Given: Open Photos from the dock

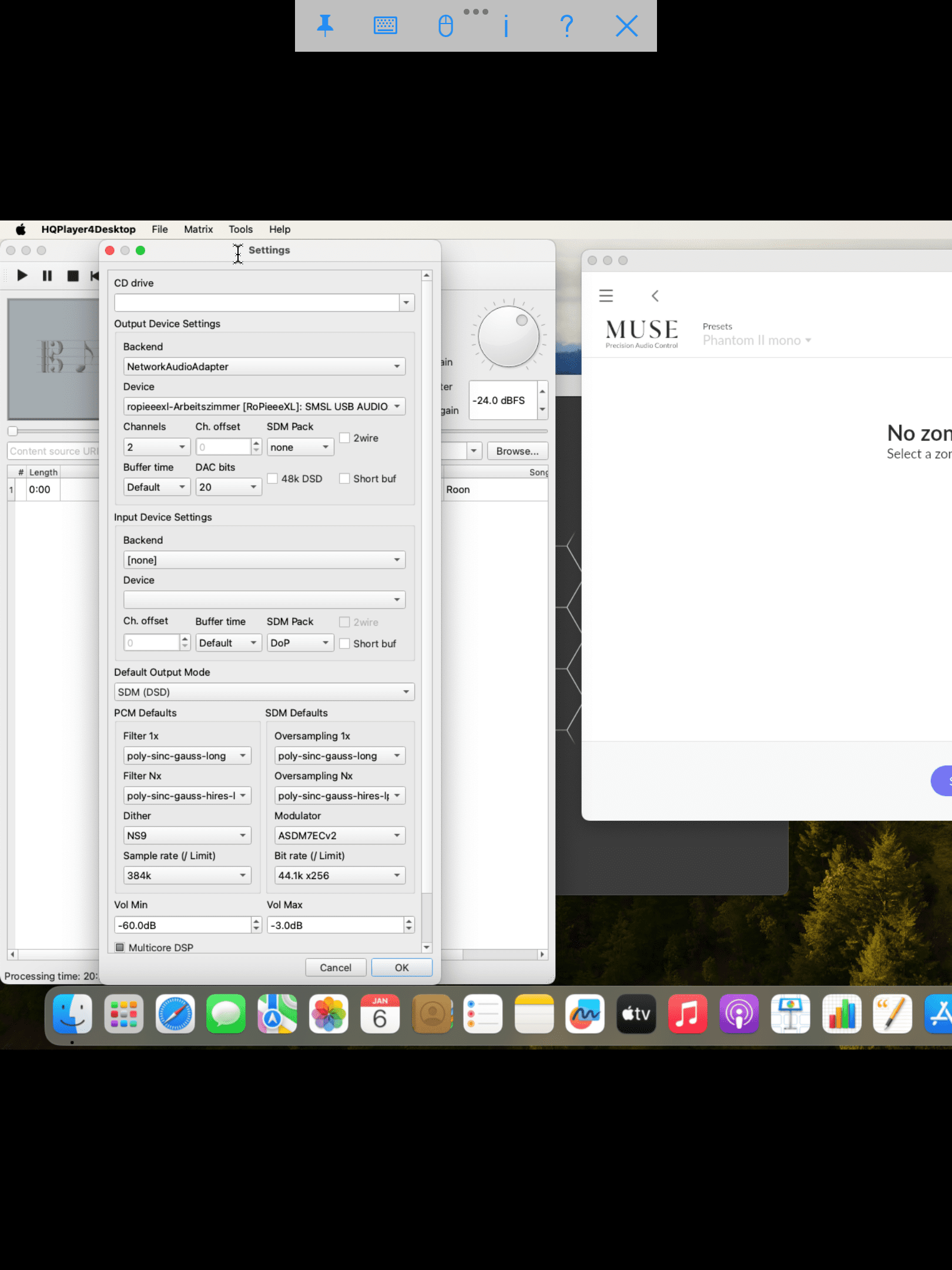Looking at the screenshot, I should coord(328,1014).
